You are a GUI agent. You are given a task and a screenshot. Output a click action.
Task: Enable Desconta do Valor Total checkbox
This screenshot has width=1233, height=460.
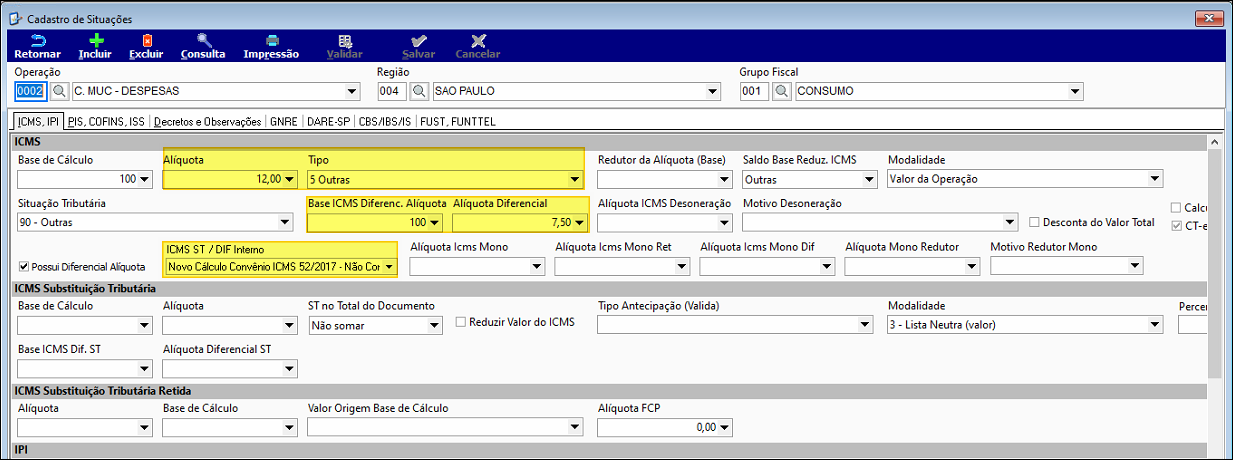(1035, 222)
